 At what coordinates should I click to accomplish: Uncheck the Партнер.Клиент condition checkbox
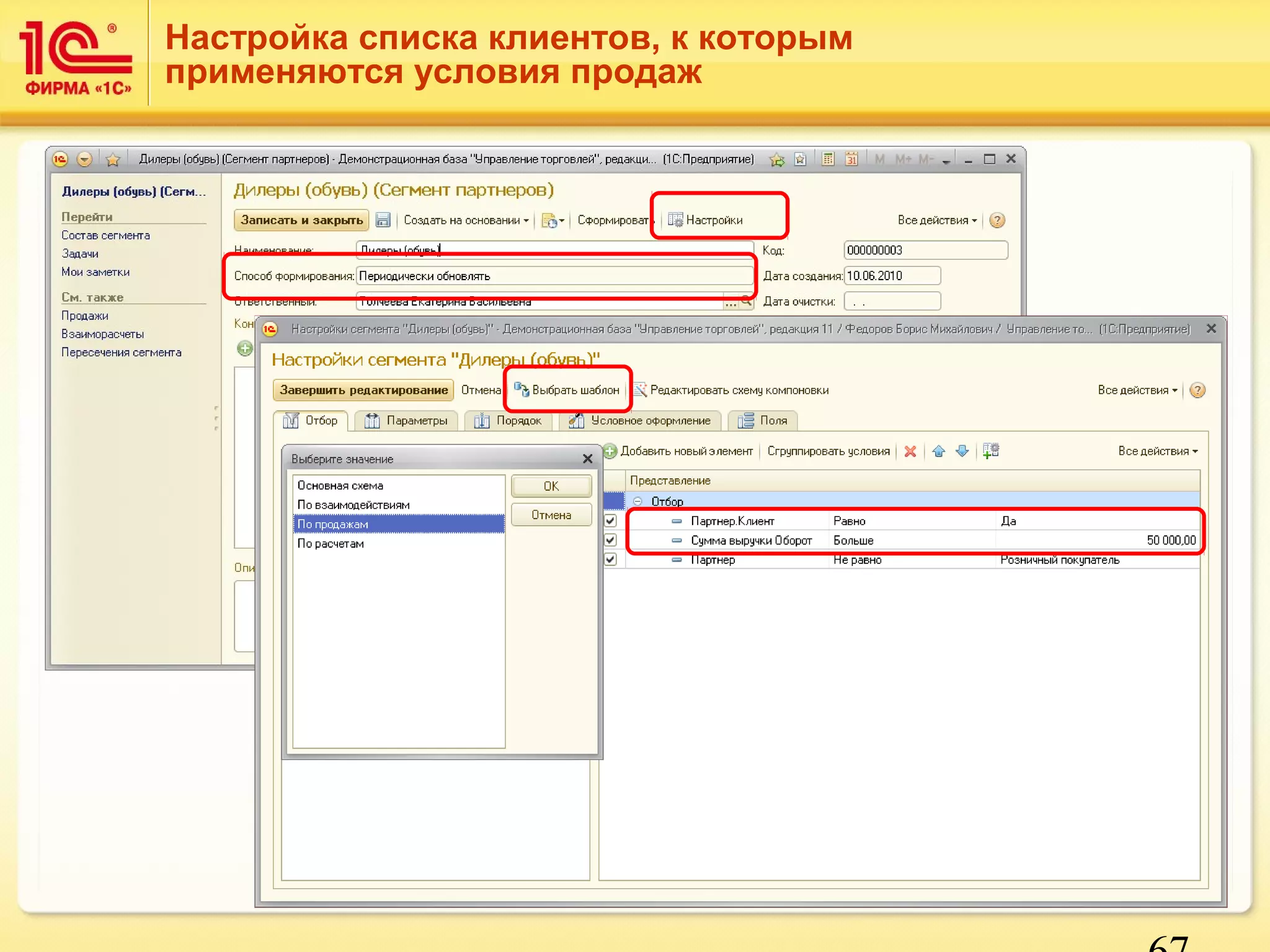point(611,521)
